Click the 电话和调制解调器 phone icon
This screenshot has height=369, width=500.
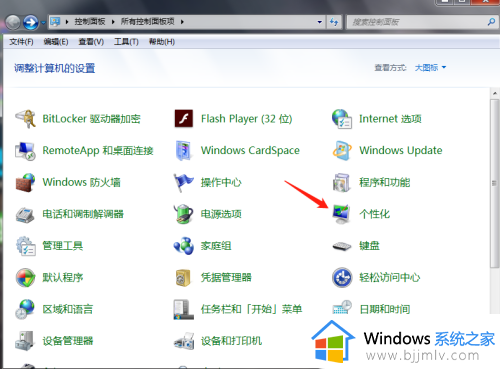pos(25,214)
